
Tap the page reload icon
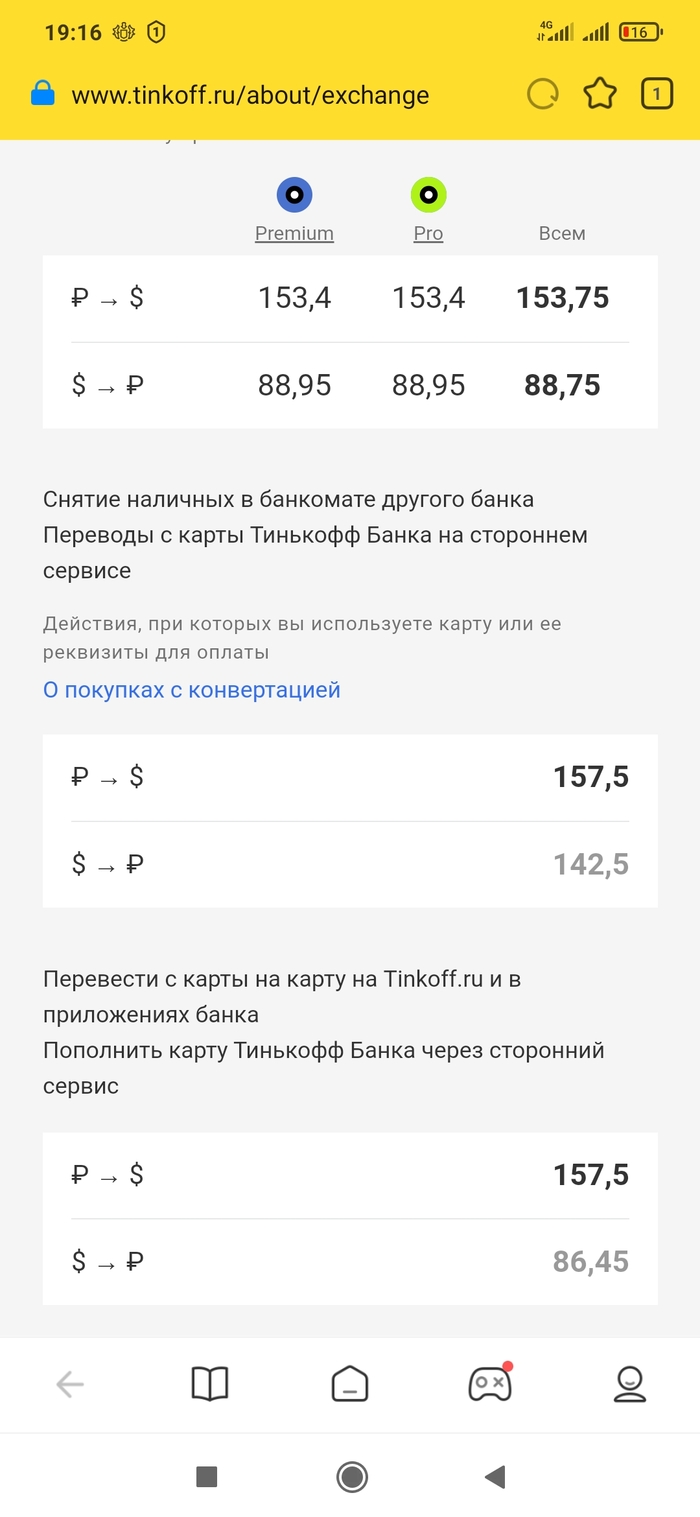pyautogui.click(x=543, y=95)
